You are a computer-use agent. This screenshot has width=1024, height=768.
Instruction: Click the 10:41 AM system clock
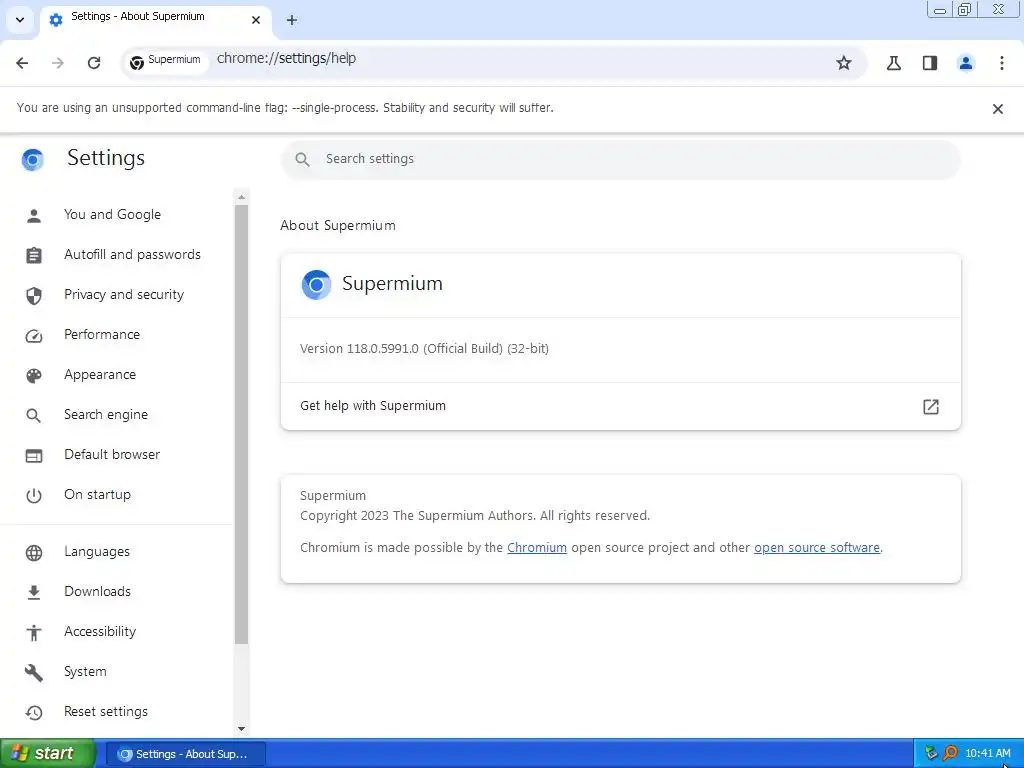(x=988, y=754)
